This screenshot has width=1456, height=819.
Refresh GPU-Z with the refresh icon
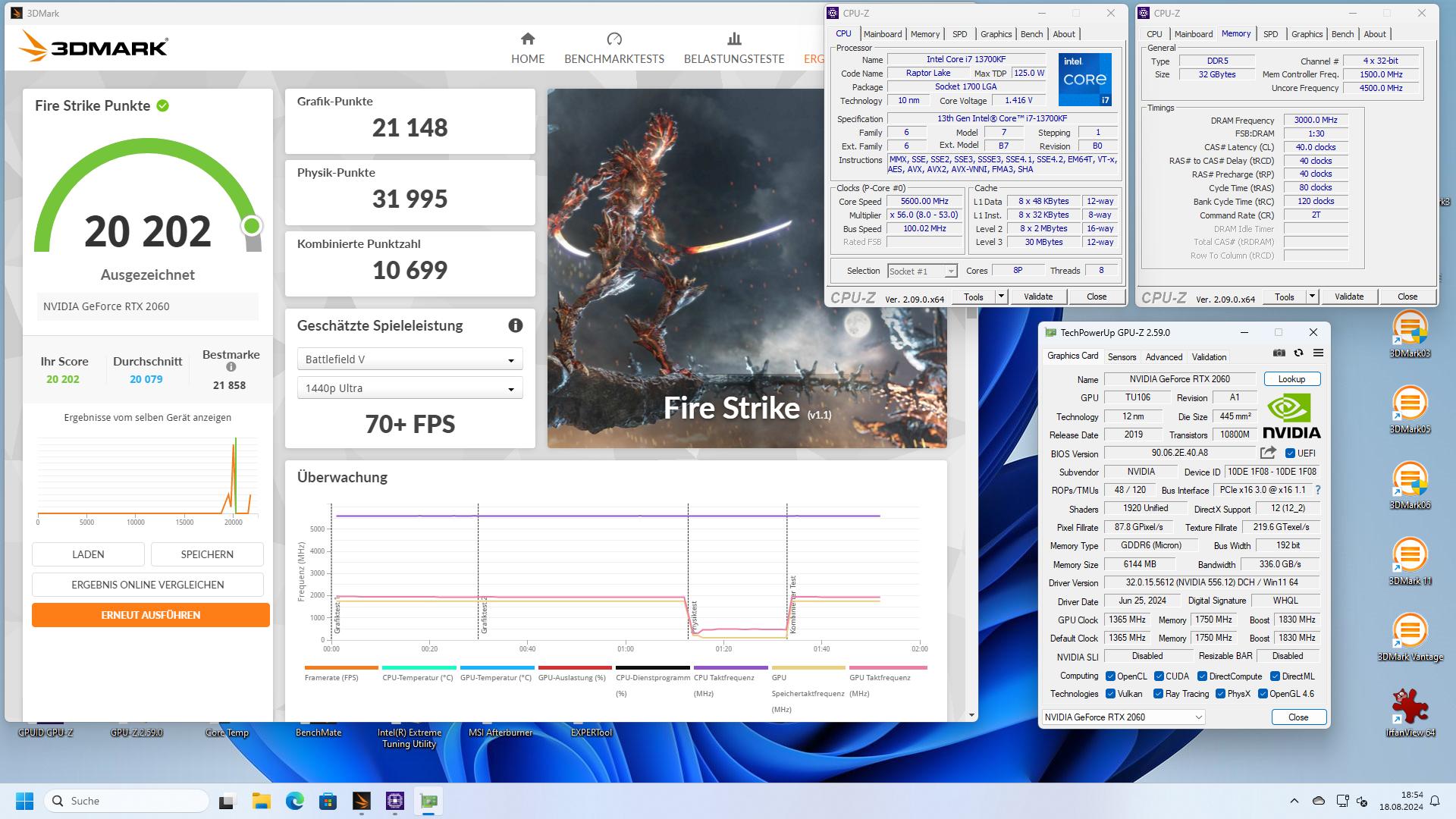coord(1298,353)
